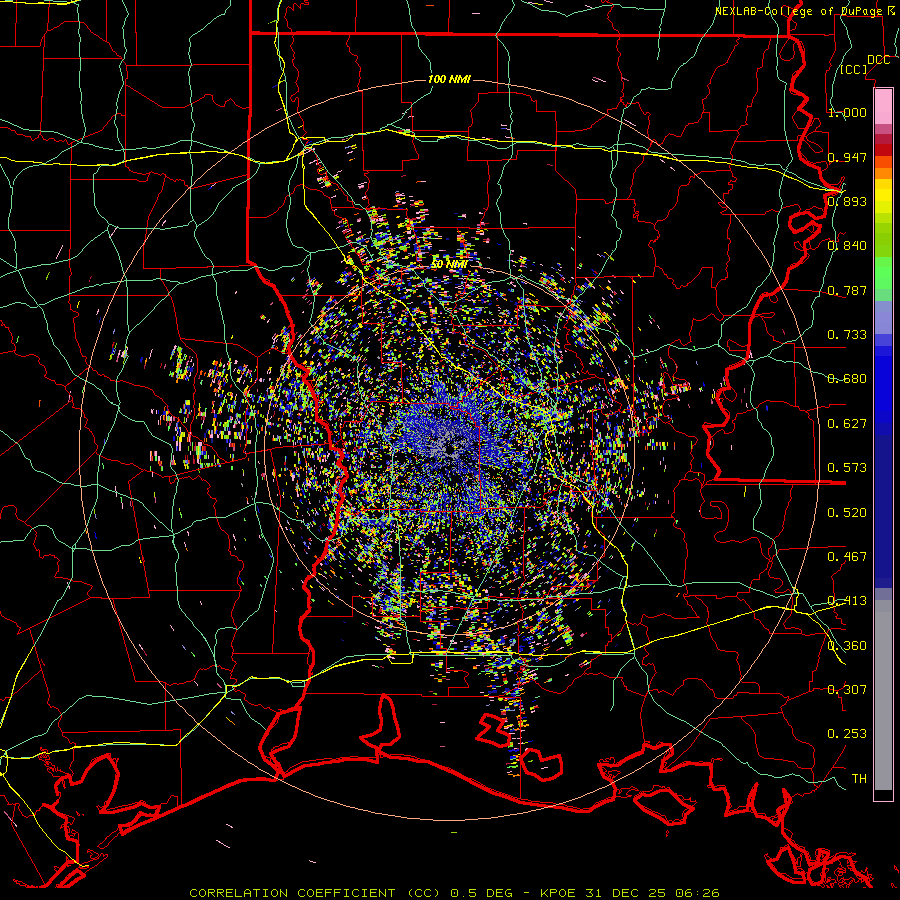The image size is (900, 900).
Task: Click the 'KPOE 31 DEC 25 06:26' timestamp
Action: 630,893
